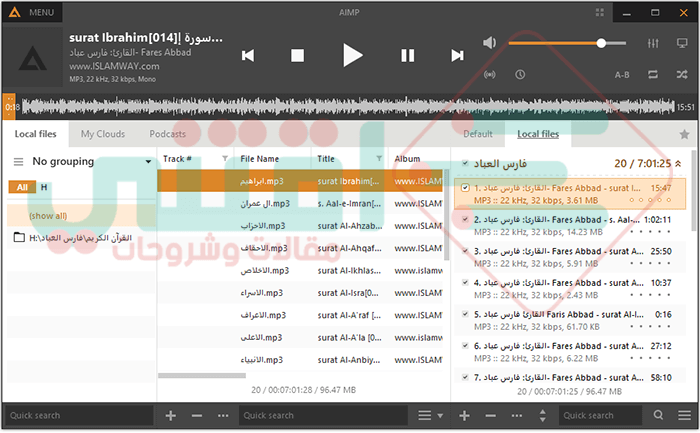This screenshot has height=433, width=700.
Task: Start playback with the large play button
Action: click(353, 55)
